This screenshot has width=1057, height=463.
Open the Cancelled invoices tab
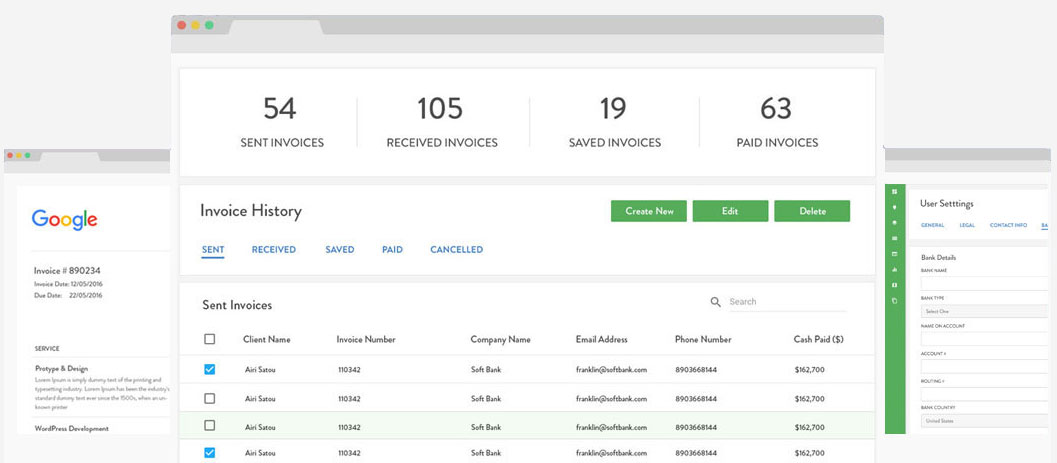tap(456, 250)
